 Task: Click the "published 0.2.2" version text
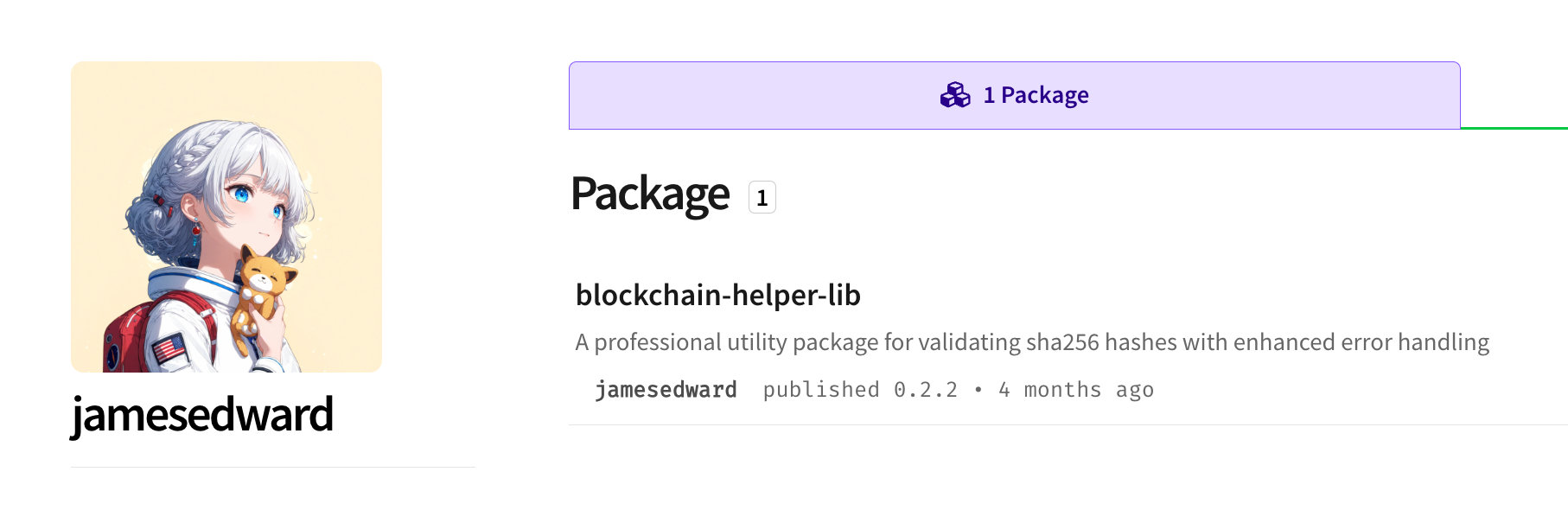coord(860,390)
